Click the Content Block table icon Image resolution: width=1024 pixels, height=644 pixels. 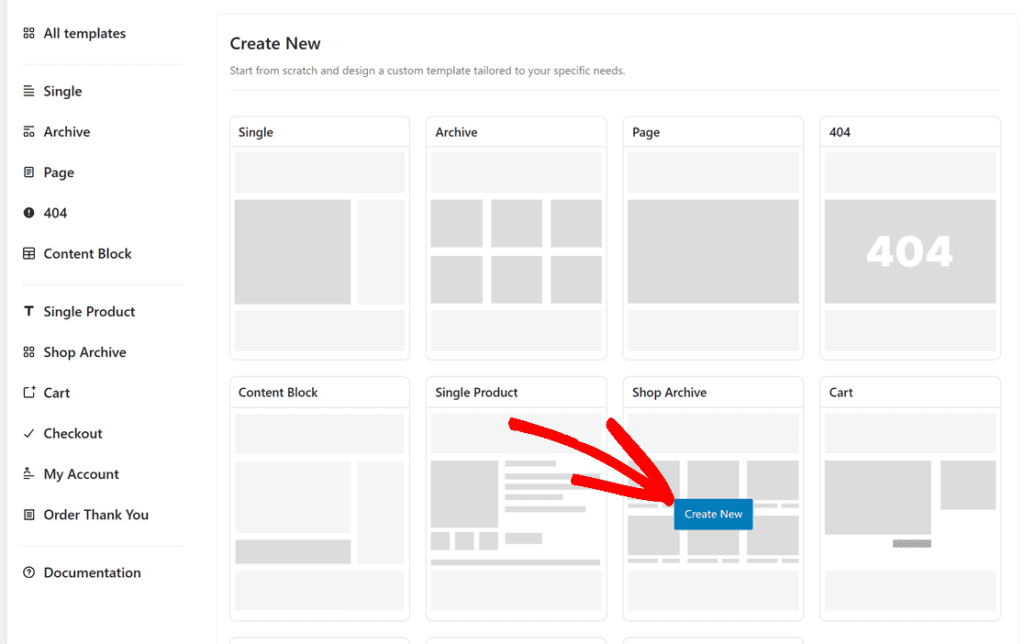[29, 253]
